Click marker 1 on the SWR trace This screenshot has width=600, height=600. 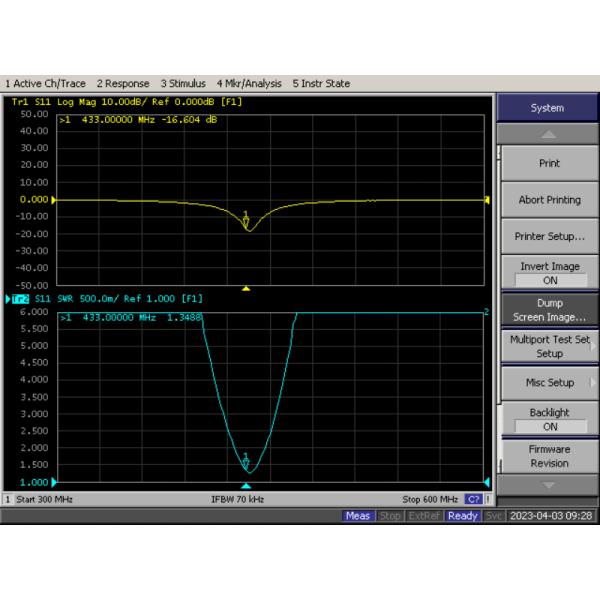tap(246, 463)
